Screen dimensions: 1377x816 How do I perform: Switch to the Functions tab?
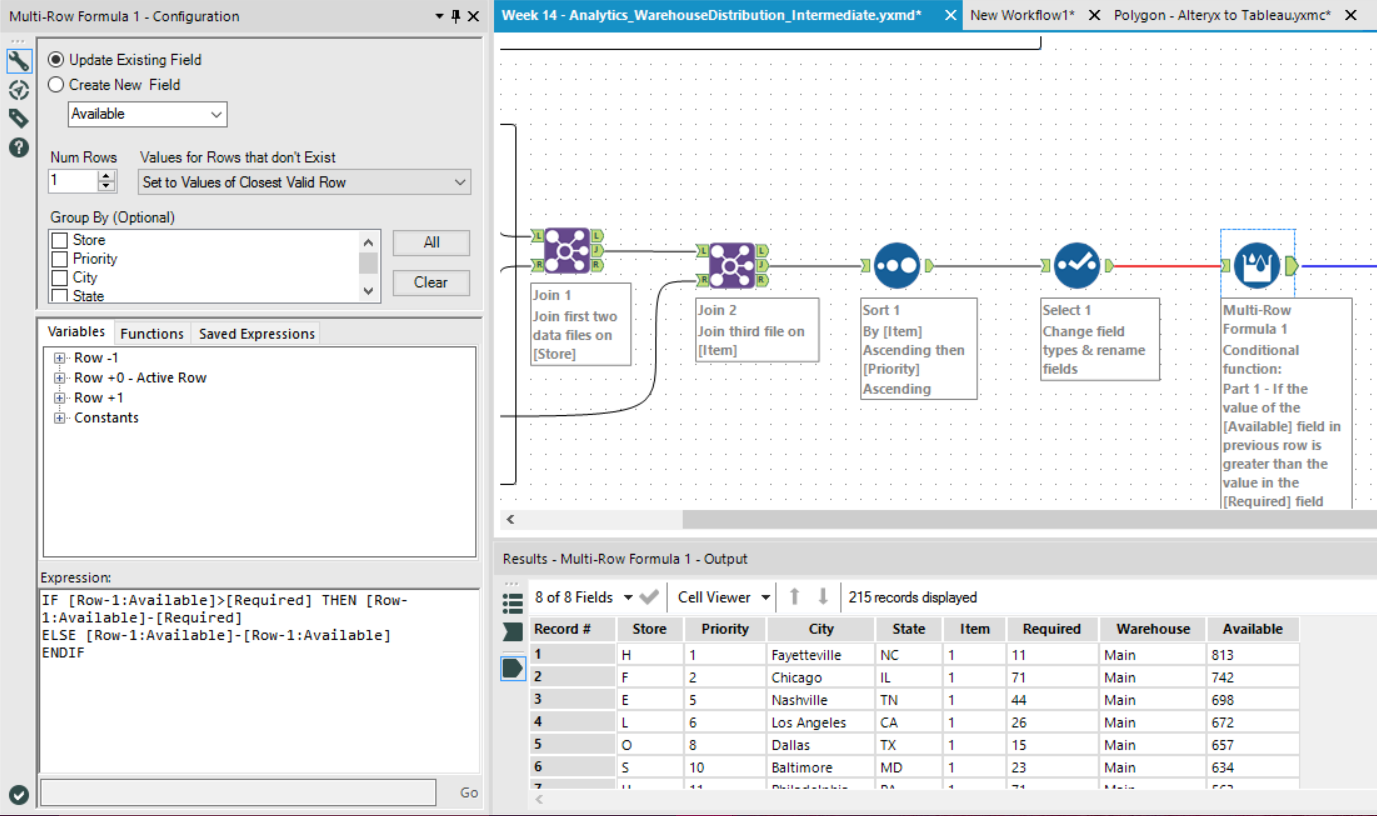pyautogui.click(x=152, y=334)
